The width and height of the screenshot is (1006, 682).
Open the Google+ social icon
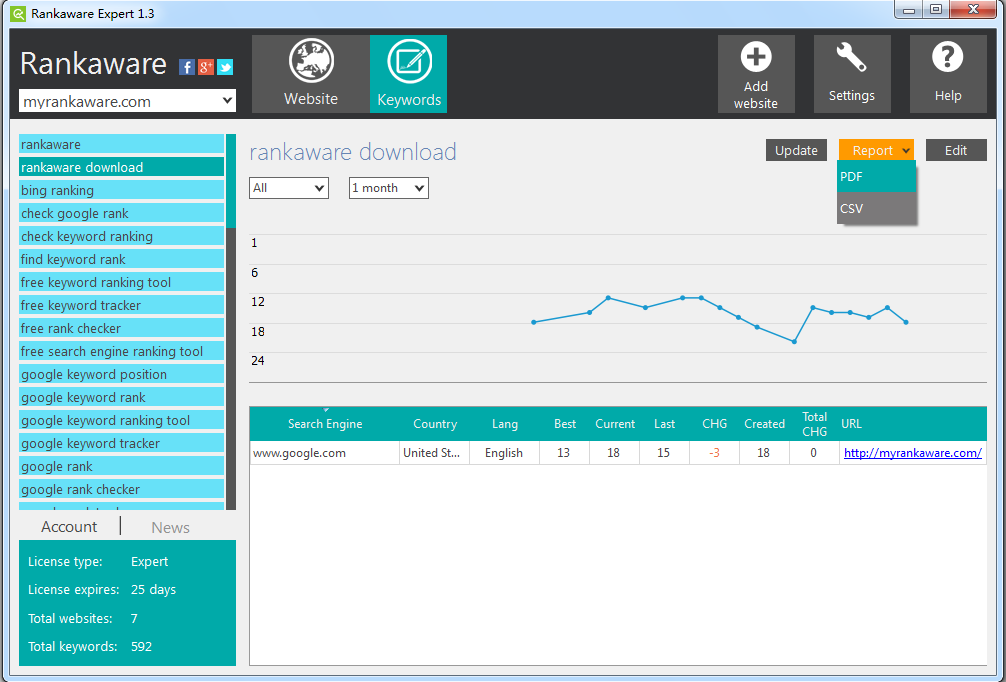tap(206, 67)
